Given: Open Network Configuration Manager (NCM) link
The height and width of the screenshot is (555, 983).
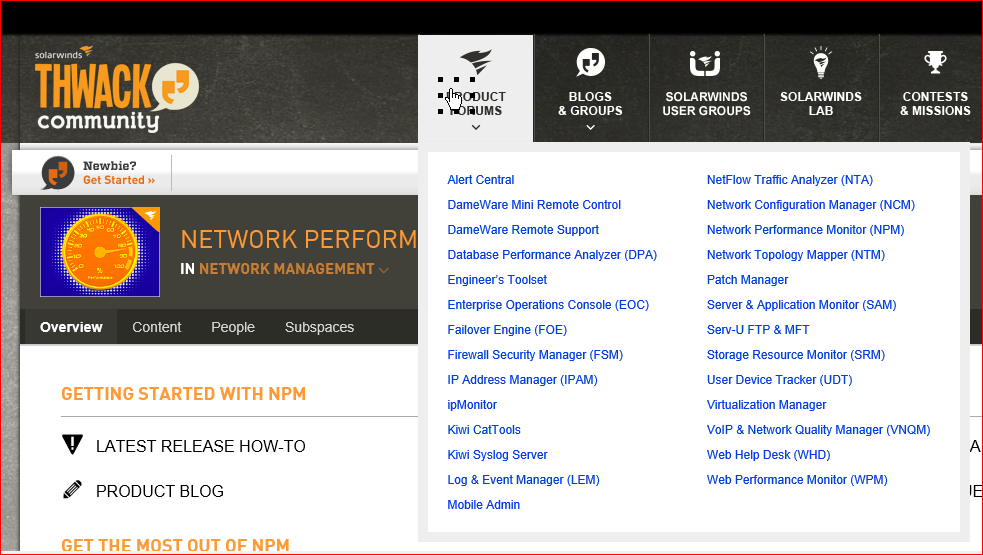Looking at the screenshot, I should (811, 204).
